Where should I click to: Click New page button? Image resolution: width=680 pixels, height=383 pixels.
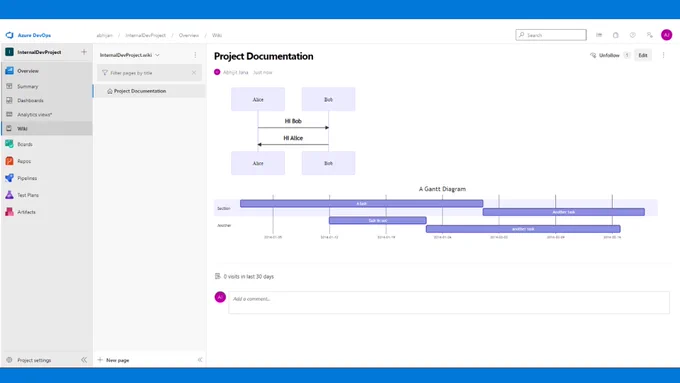click(x=113, y=360)
